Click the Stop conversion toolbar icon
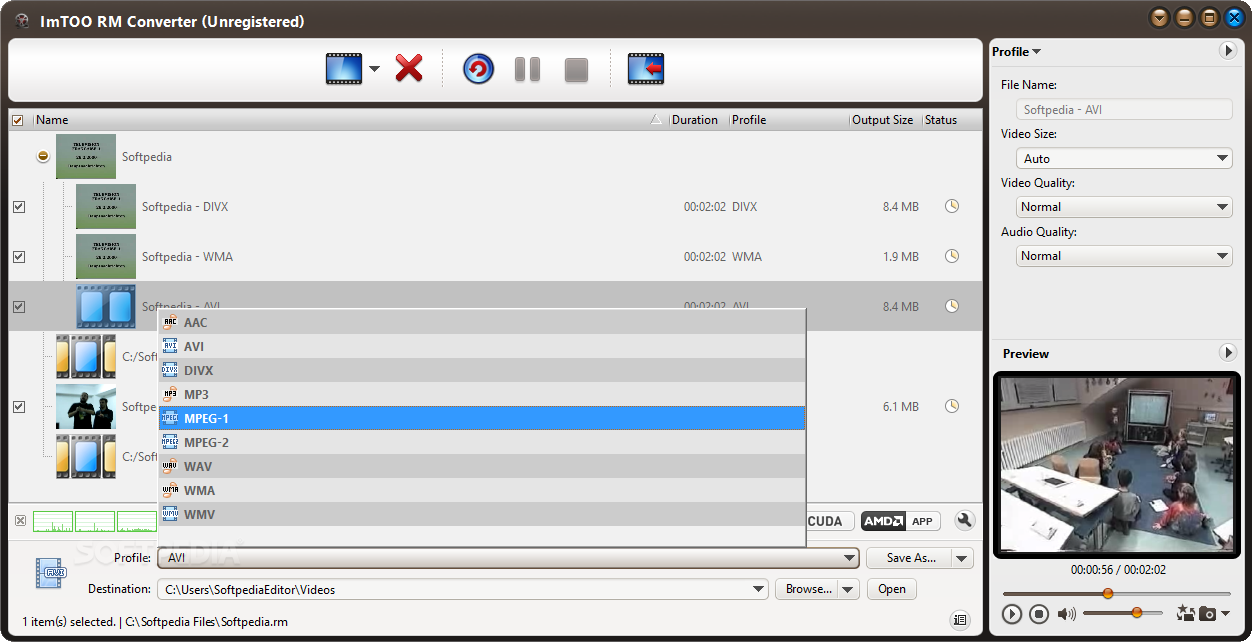 pos(576,70)
